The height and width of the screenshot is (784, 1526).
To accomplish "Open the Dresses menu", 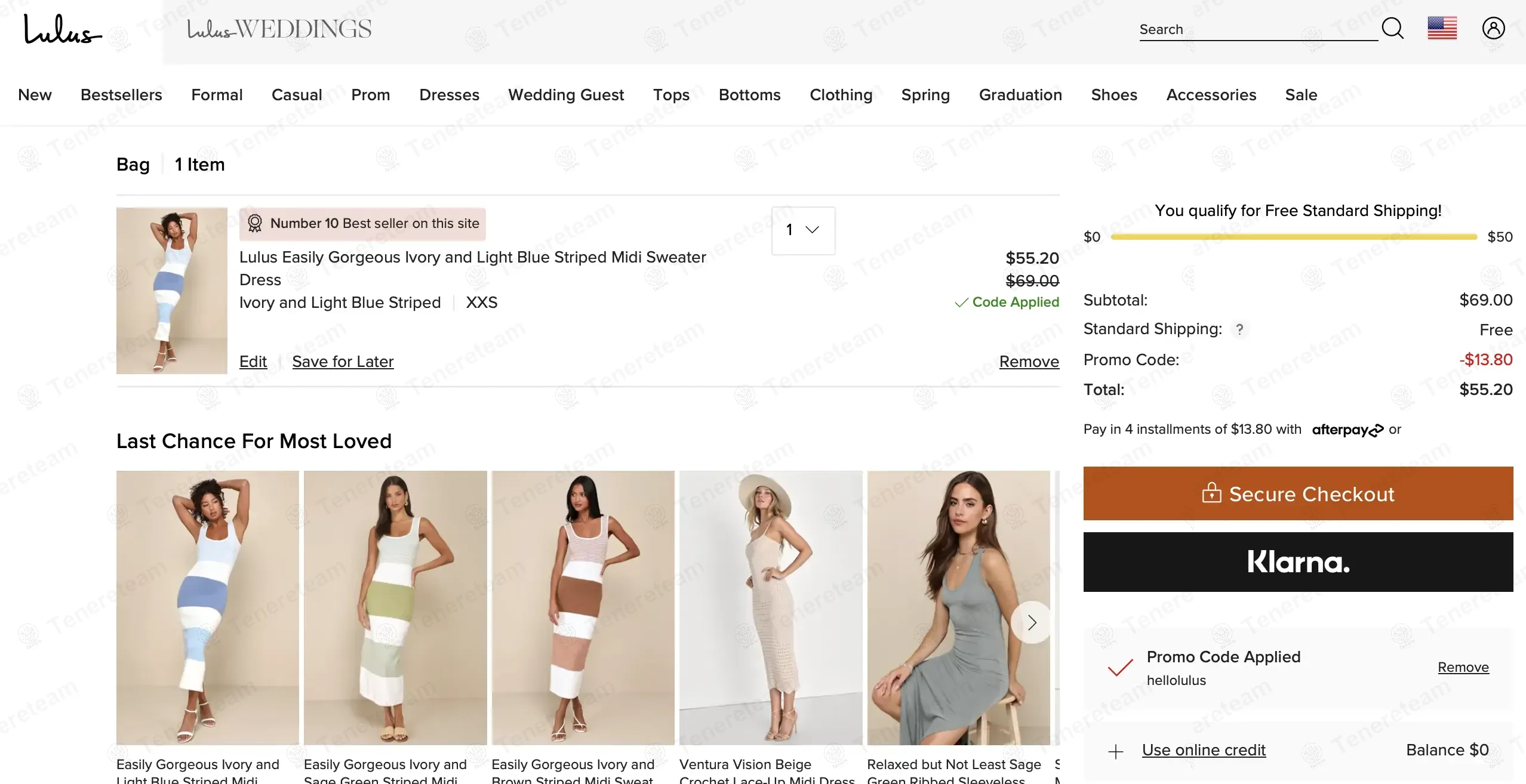I will [449, 95].
